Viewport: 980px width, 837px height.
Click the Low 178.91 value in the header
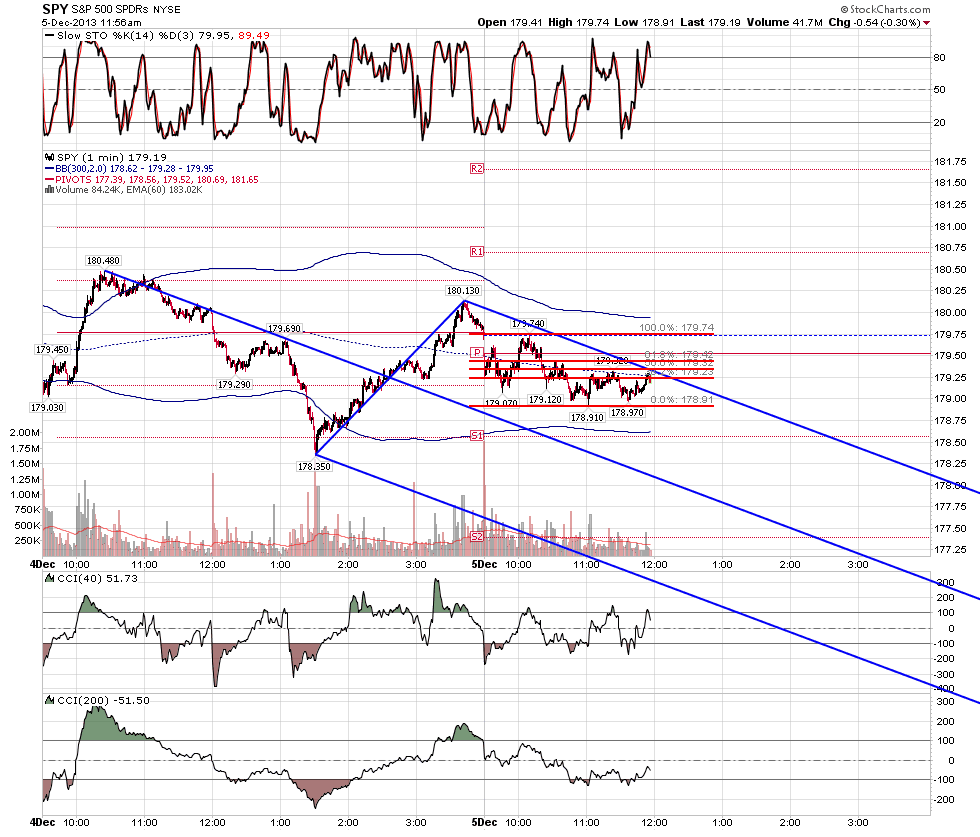click(x=644, y=23)
